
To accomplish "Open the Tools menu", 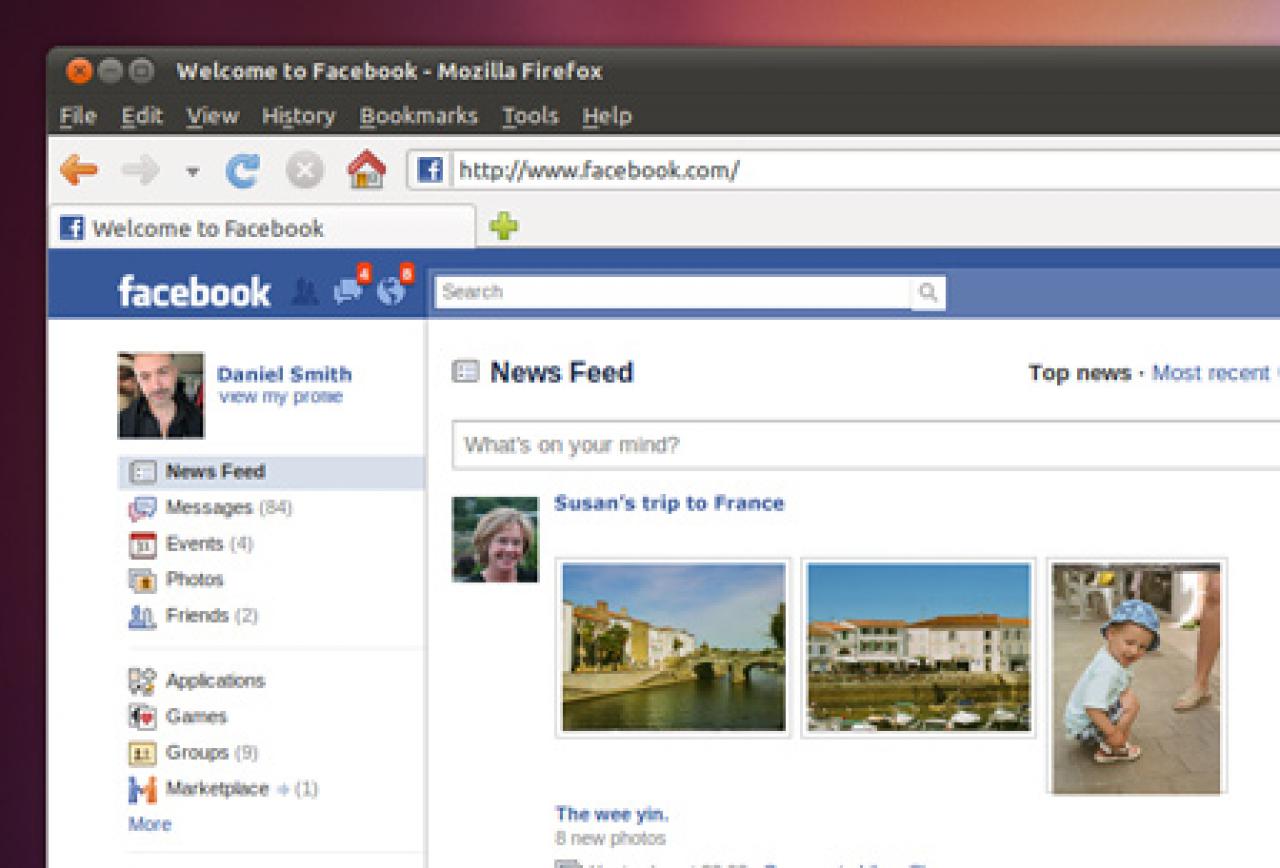I will click(530, 116).
